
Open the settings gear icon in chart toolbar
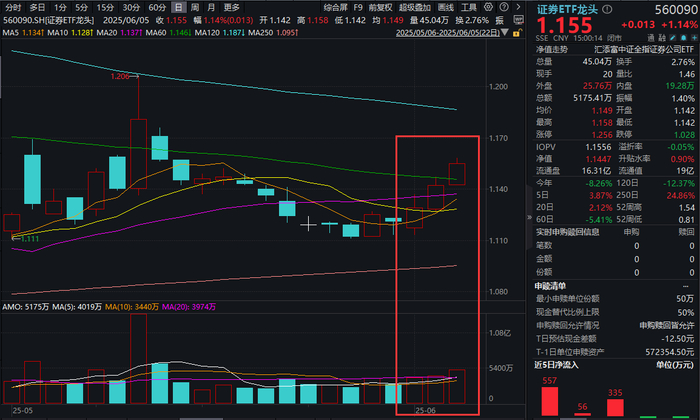tap(489, 7)
